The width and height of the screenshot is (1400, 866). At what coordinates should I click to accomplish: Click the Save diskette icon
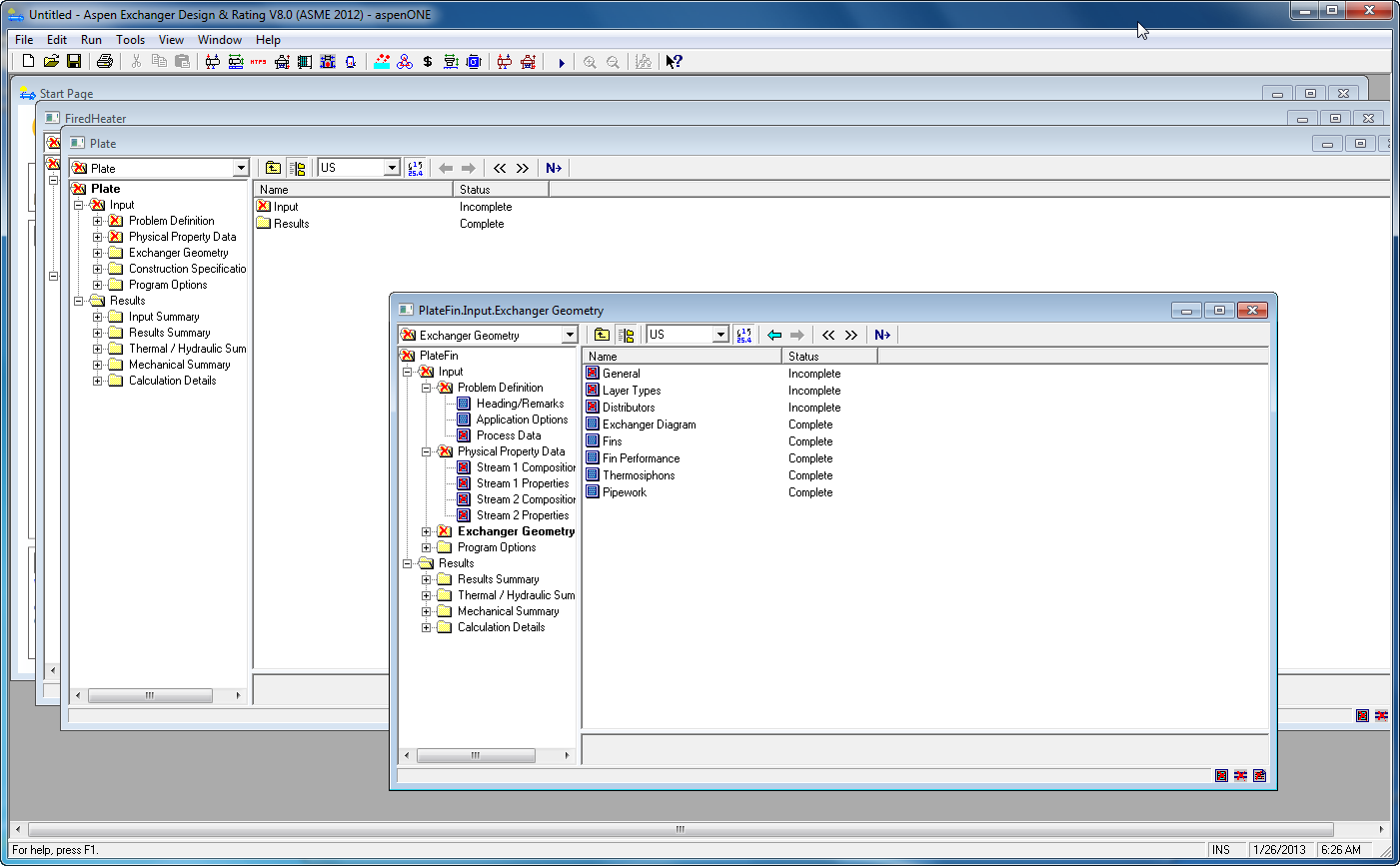click(x=74, y=61)
